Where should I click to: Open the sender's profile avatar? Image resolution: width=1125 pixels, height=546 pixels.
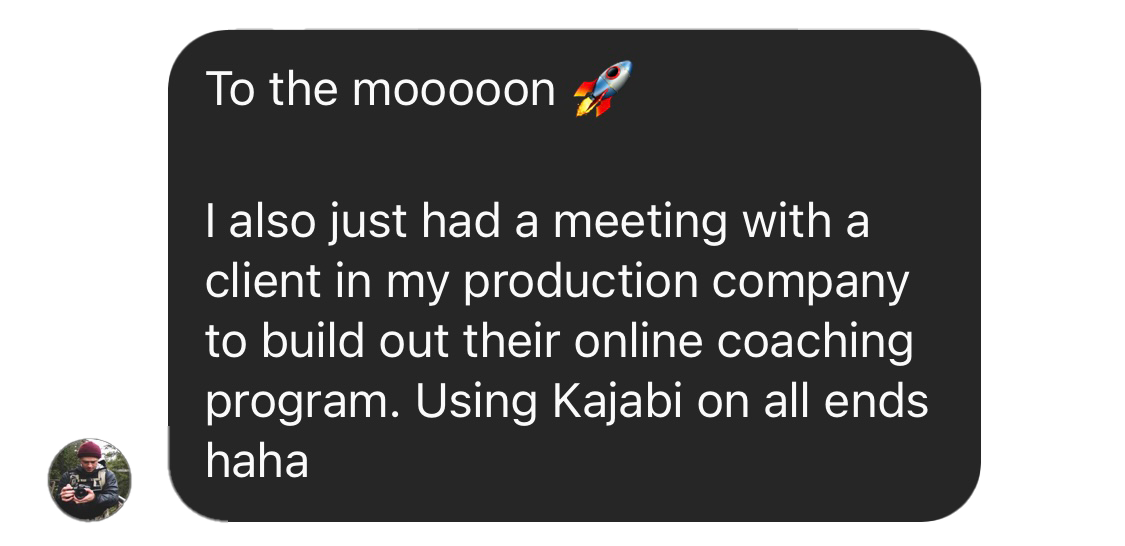(x=90, y=479)
